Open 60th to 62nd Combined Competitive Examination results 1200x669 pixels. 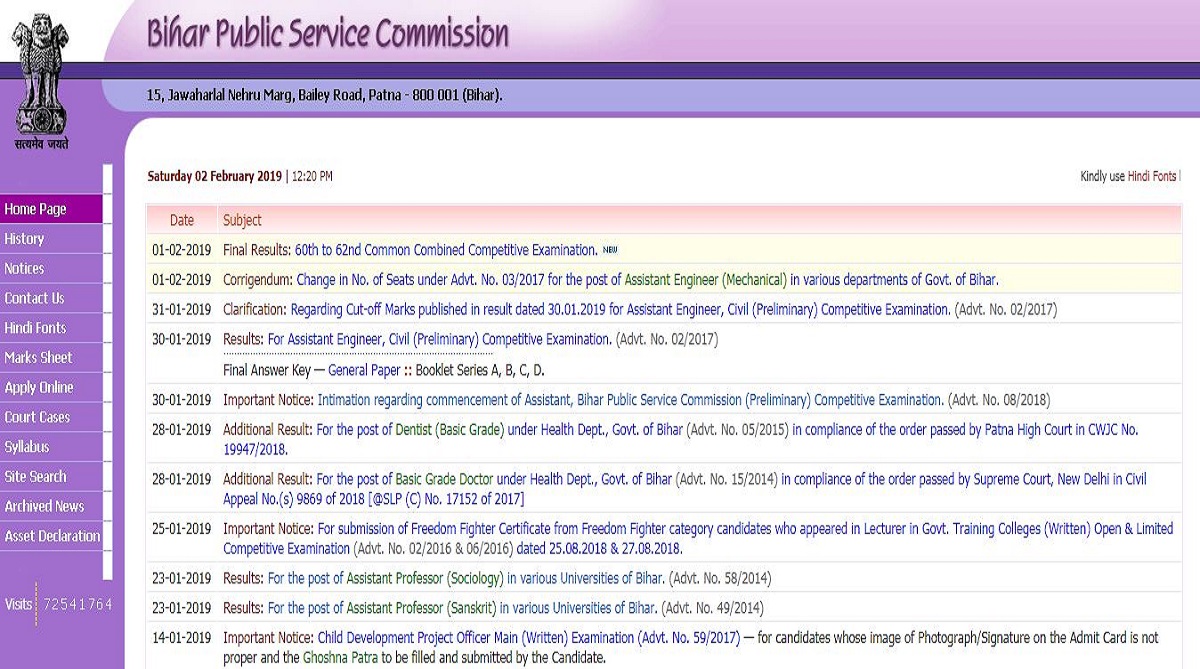(x=446, y=250)
